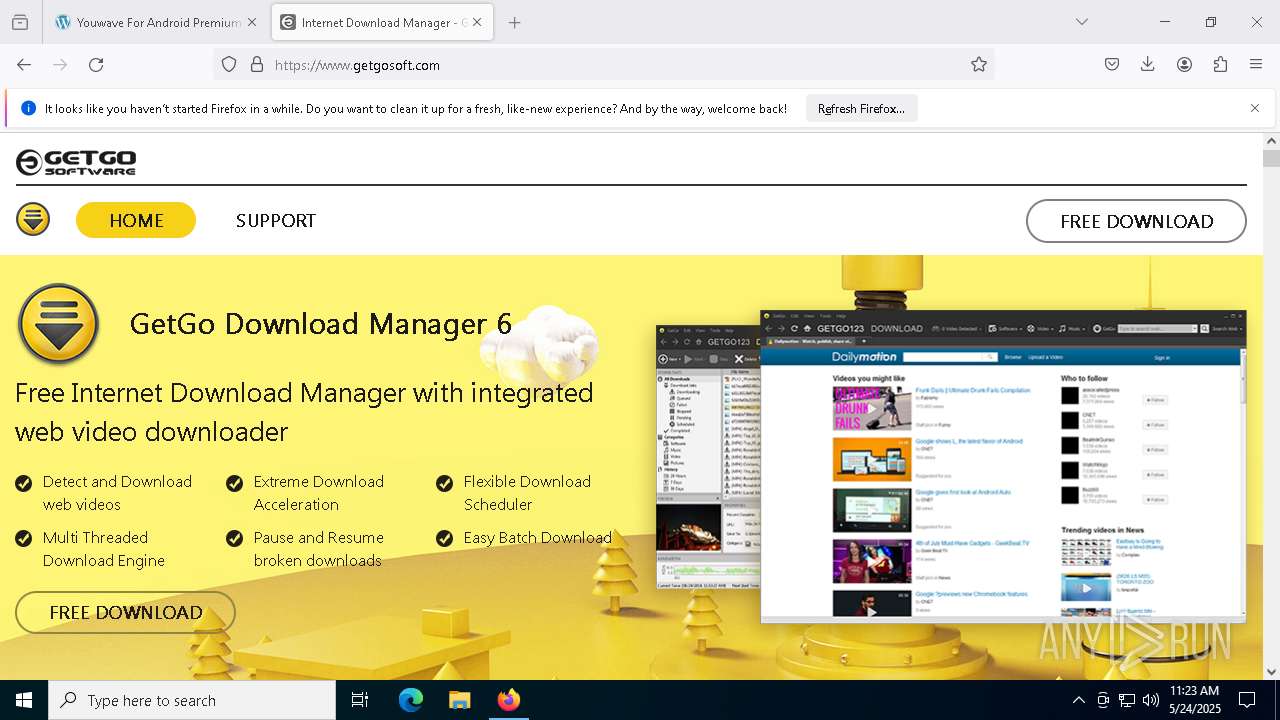
Task: Open the volume tray icon
Action: pos(1151,700)
